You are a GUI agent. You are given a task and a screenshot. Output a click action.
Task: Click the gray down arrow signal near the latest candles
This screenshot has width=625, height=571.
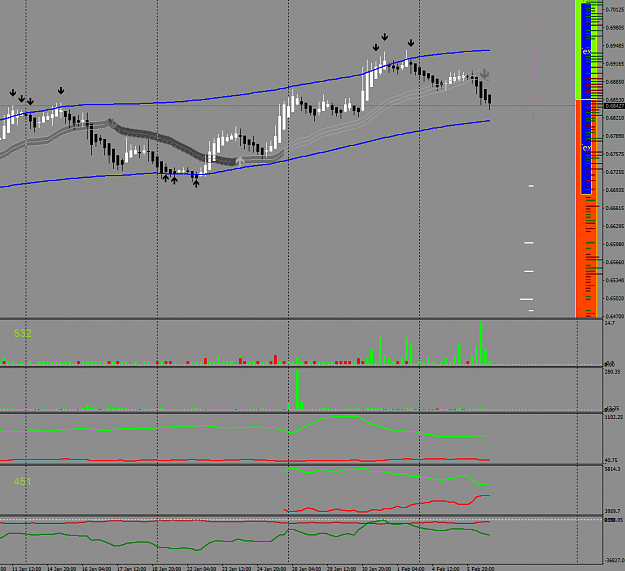[484, 74]
